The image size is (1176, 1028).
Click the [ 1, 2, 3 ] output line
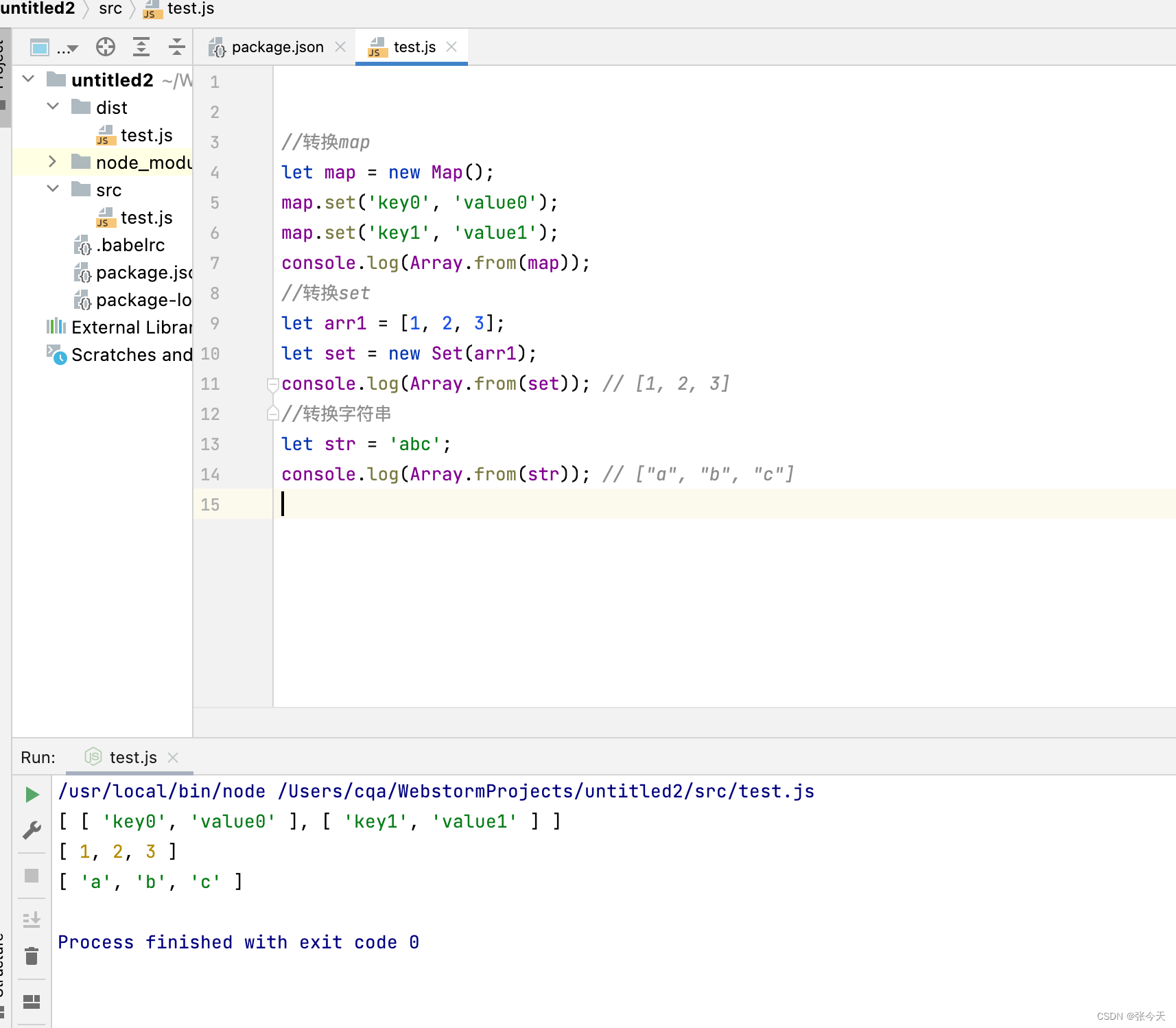click(x=118, y=852)
